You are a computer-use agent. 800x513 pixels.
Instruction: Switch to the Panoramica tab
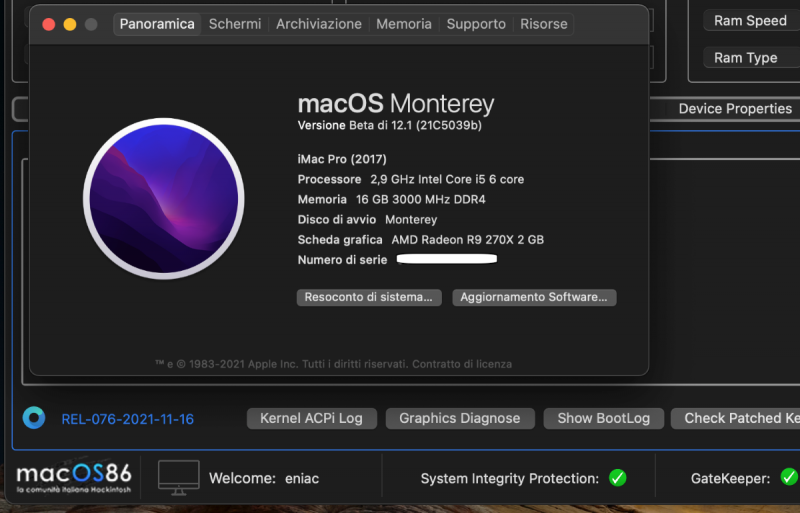pyautogui.click(x=157, y=24)
